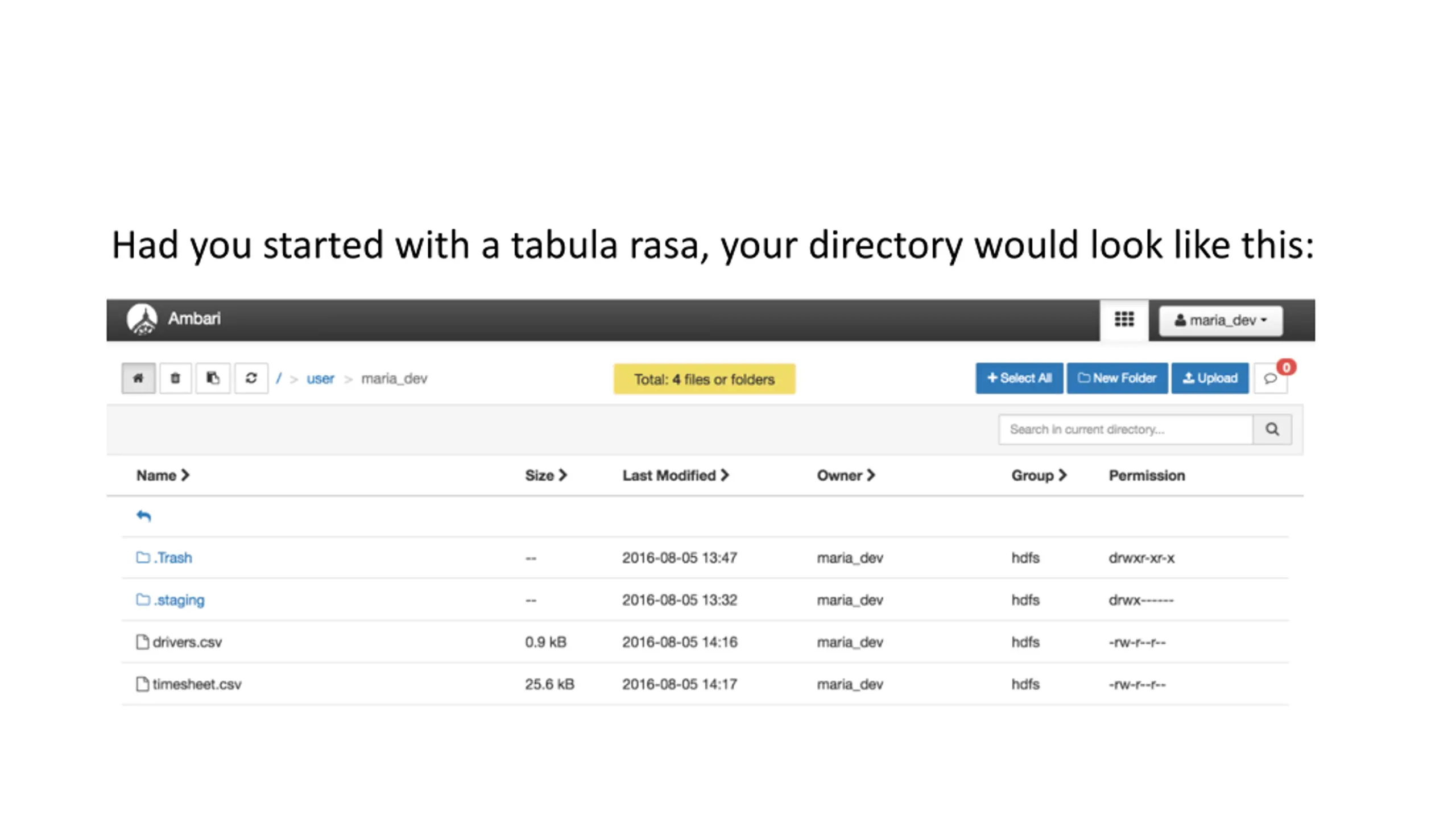Click permission drwx------ of .staging

point(1141,600)
